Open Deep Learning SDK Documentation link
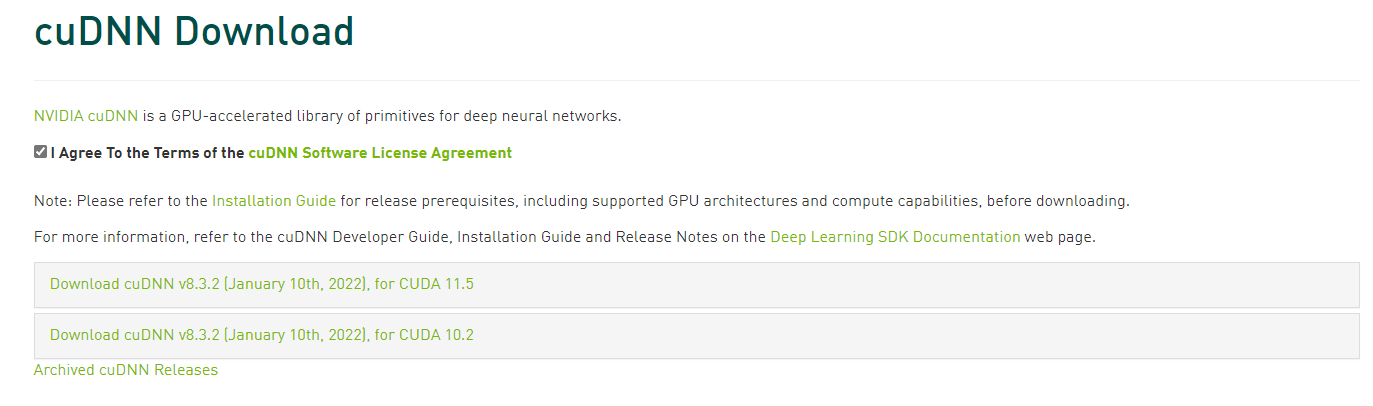This screenshot has width=1373, height=406. [894, 238]
